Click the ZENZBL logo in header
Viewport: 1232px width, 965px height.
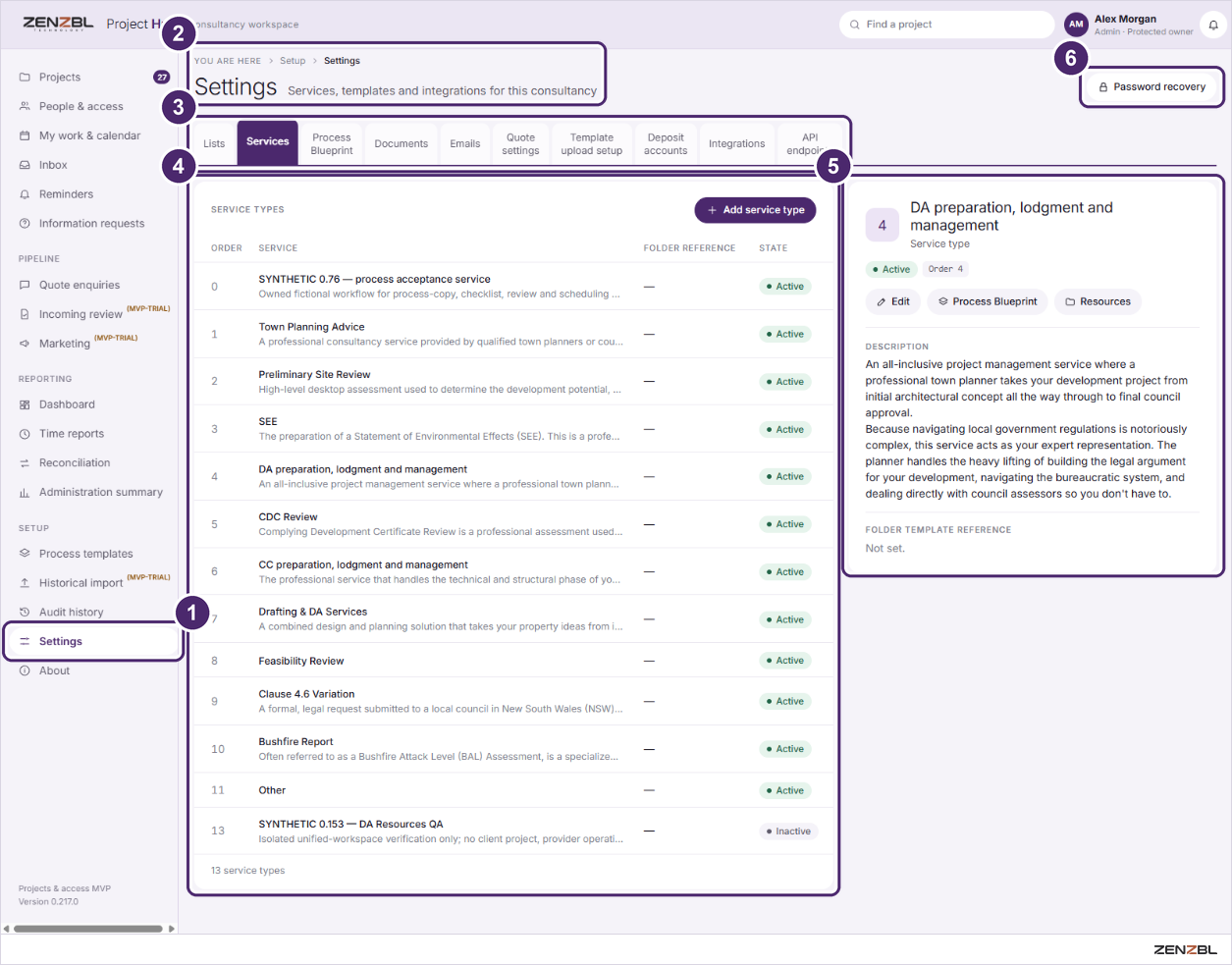(58, 24)
